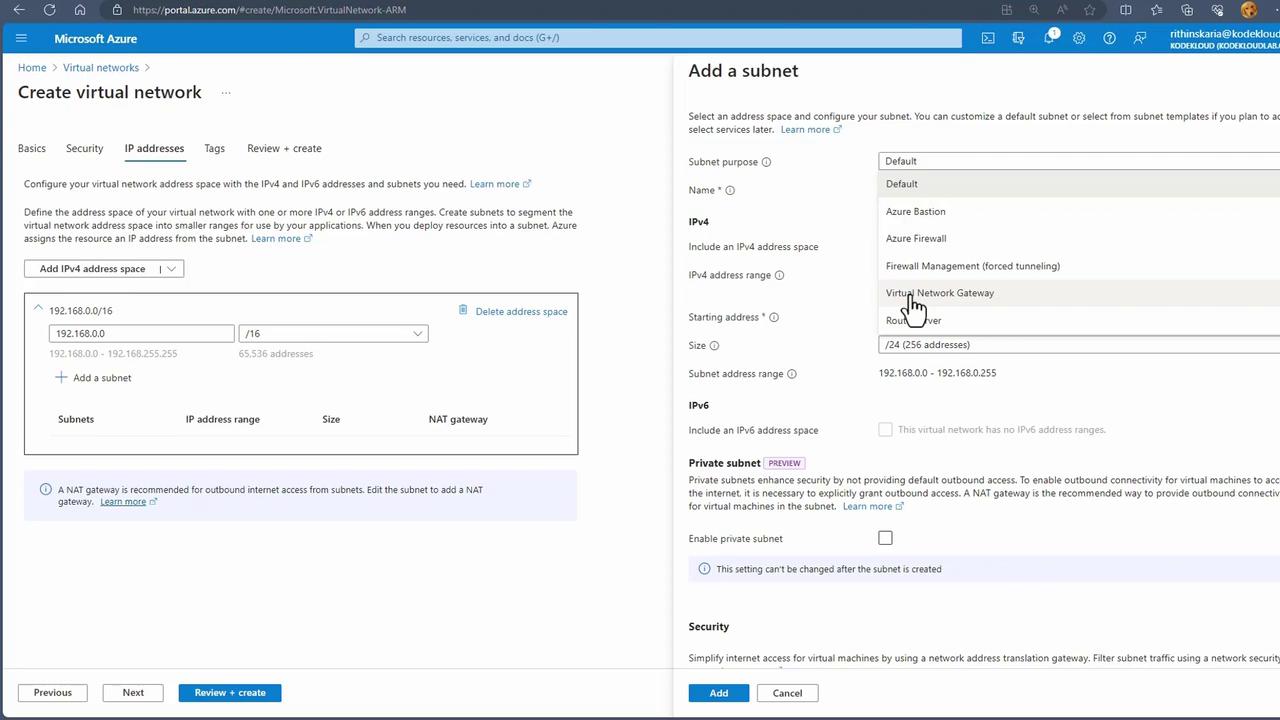Screen dimensions: 1280x720
Task: Click the browser apps icon in address bar
Action: pos(1007,10)
